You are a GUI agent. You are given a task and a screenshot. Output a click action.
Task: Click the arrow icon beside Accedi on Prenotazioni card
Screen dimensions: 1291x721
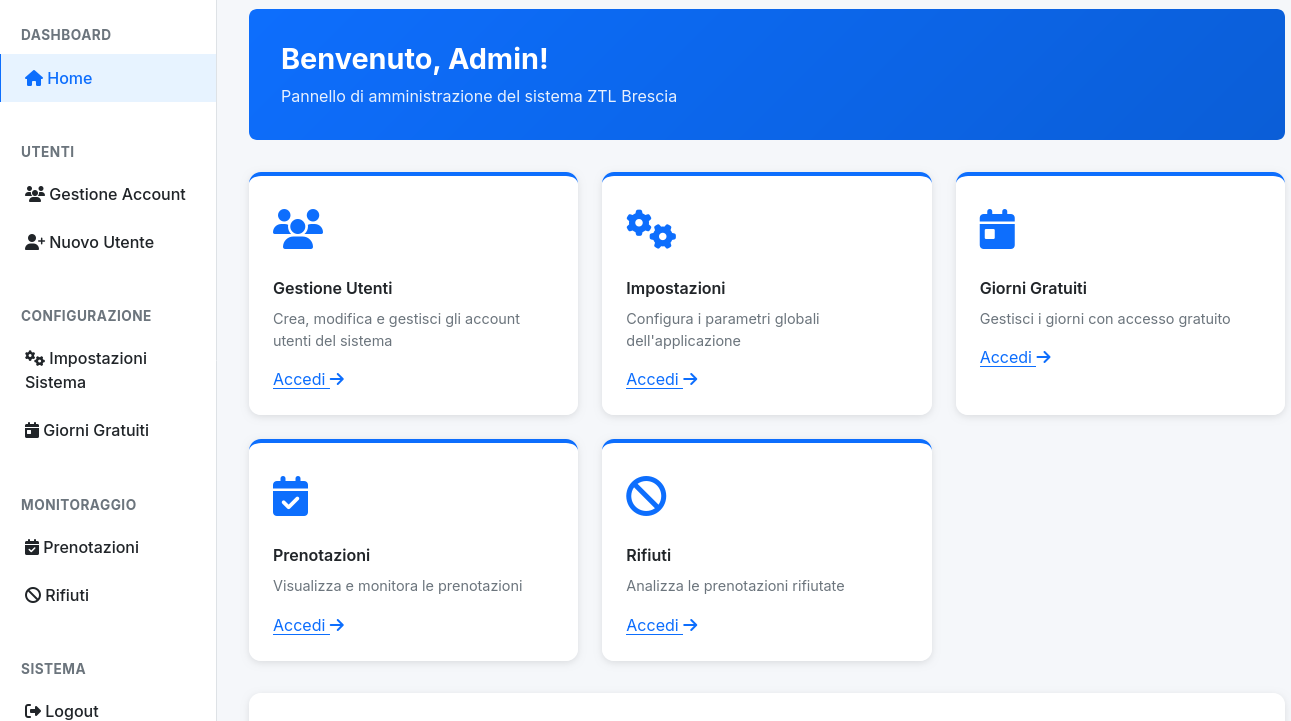337,625
